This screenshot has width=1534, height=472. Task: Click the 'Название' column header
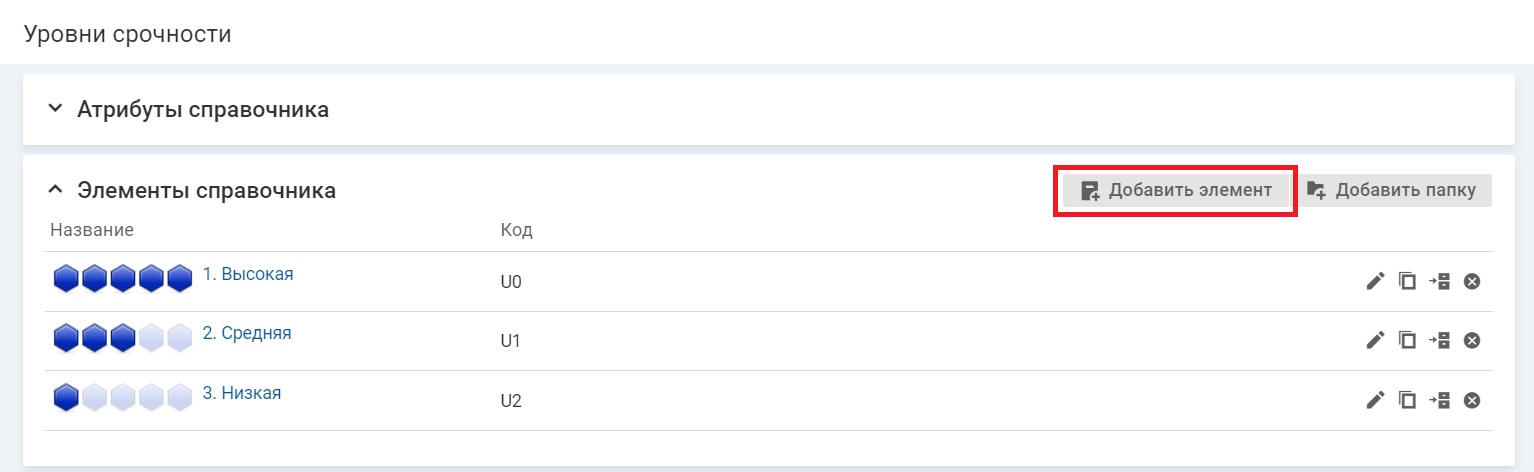pos(92,231)
